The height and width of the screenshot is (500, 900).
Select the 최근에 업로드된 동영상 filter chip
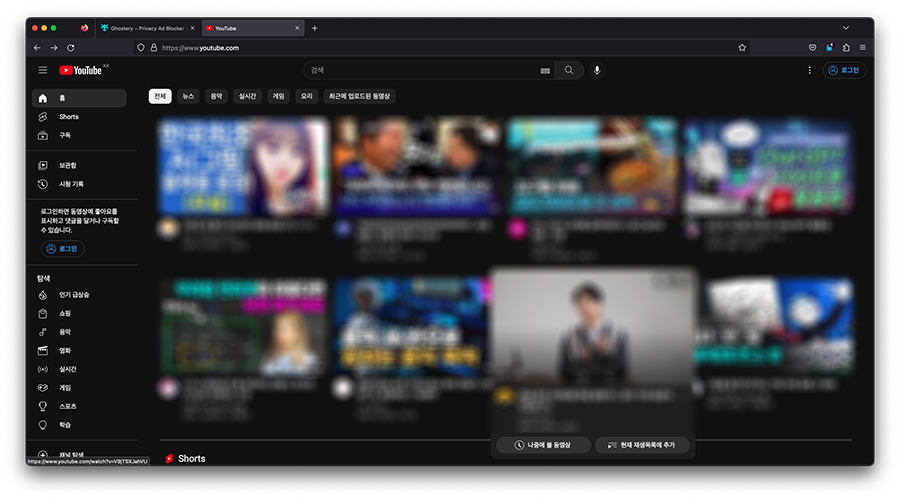click(359, 96)
